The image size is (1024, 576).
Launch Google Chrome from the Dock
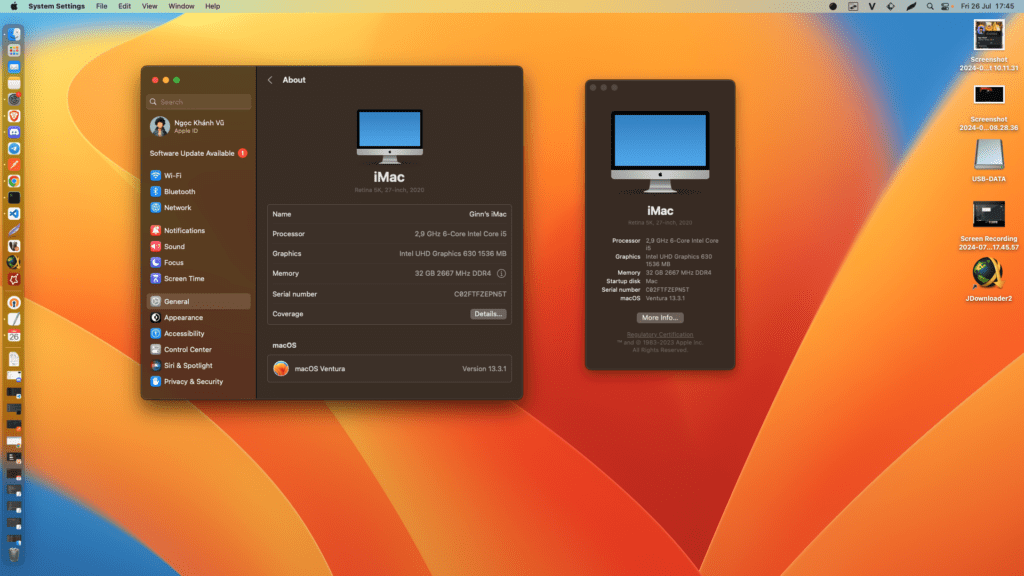14,181
